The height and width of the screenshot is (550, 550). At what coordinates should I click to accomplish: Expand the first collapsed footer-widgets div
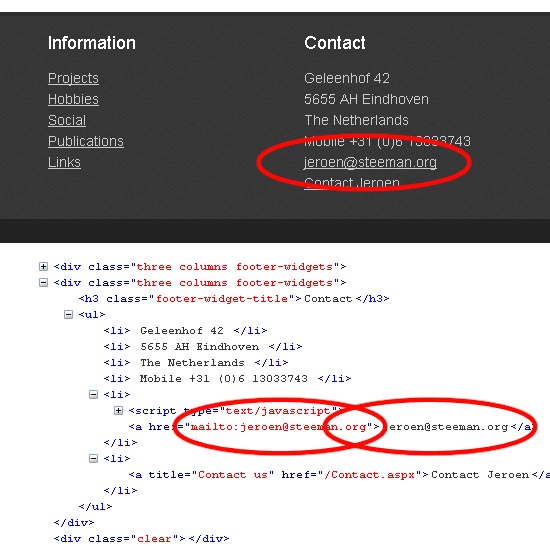coord(43,267)
